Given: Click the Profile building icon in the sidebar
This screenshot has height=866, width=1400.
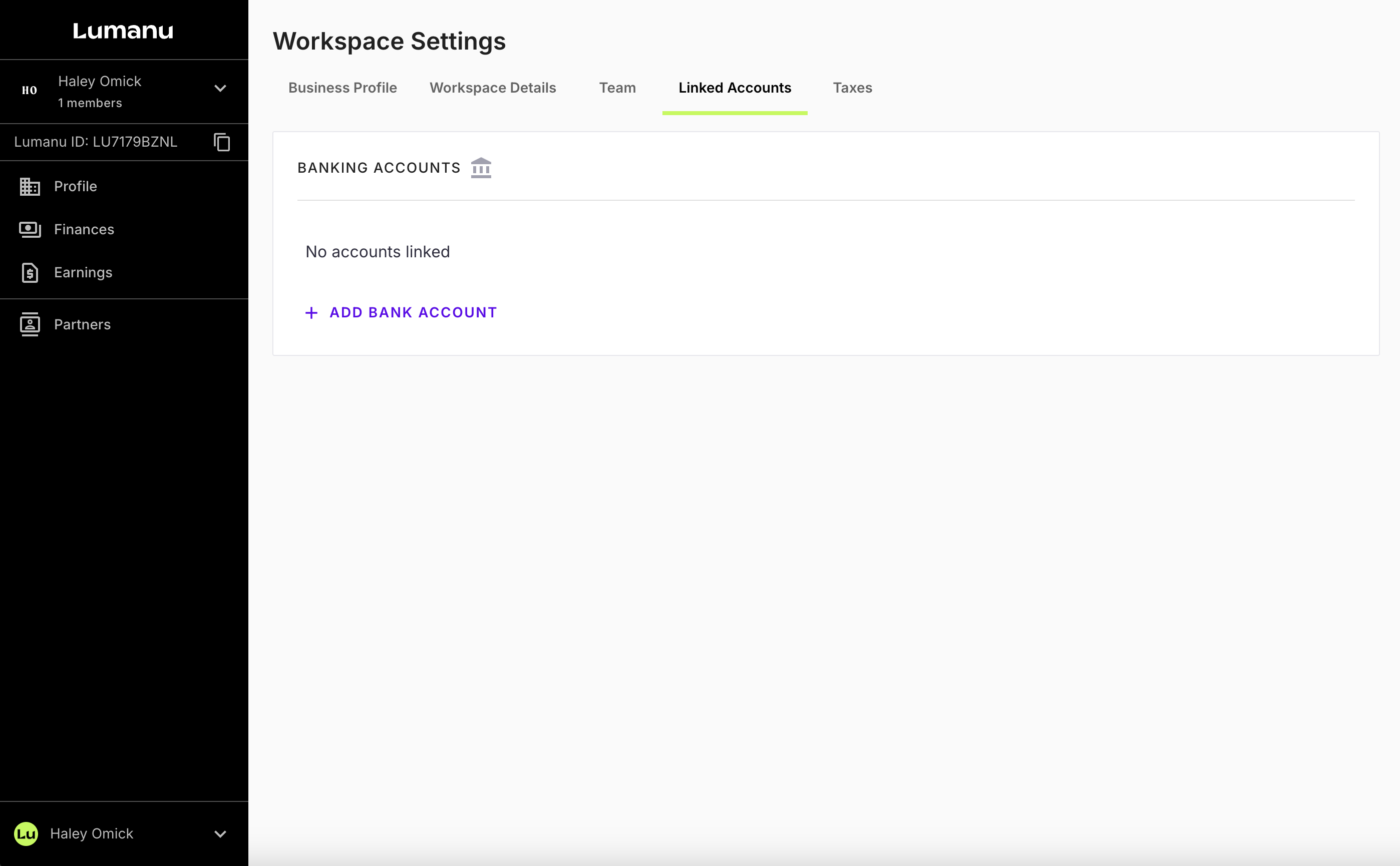Looking at the screenshot, I should (x=30, y=186).
